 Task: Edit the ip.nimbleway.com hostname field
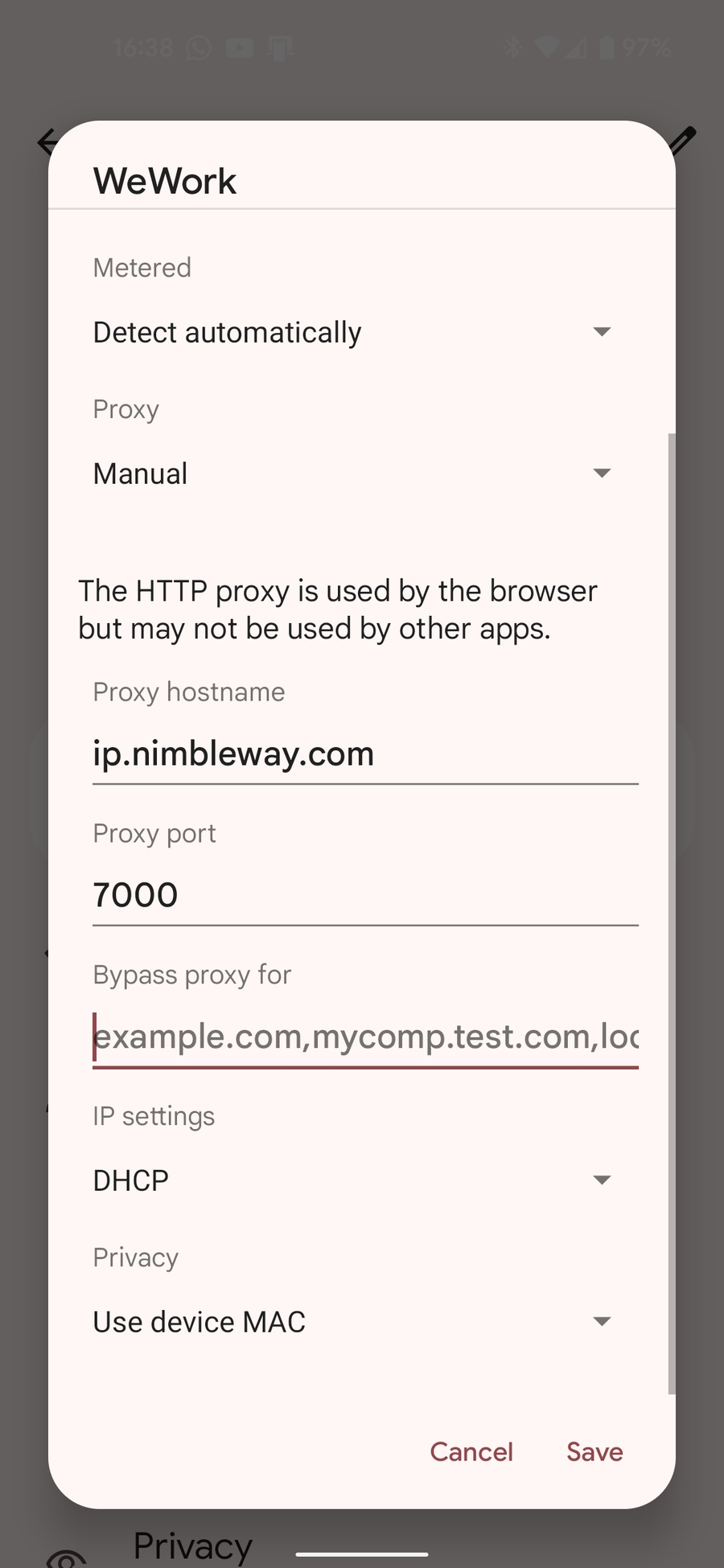365,755
